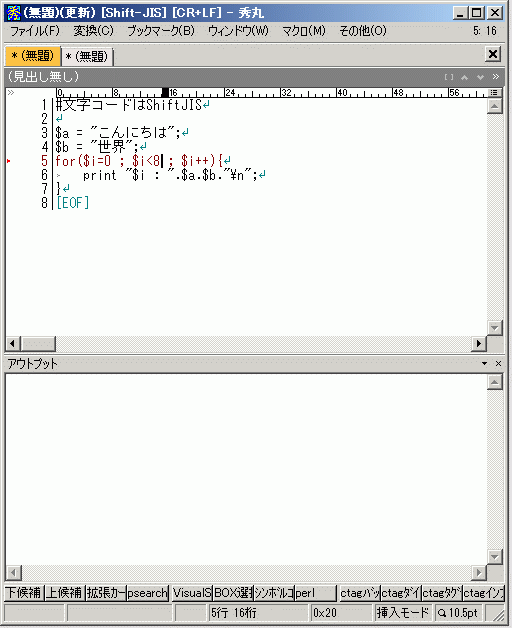Open the ウィンドウ(W) menu
This screenshot has width=512, height=628.
click(x=238, y=31)
